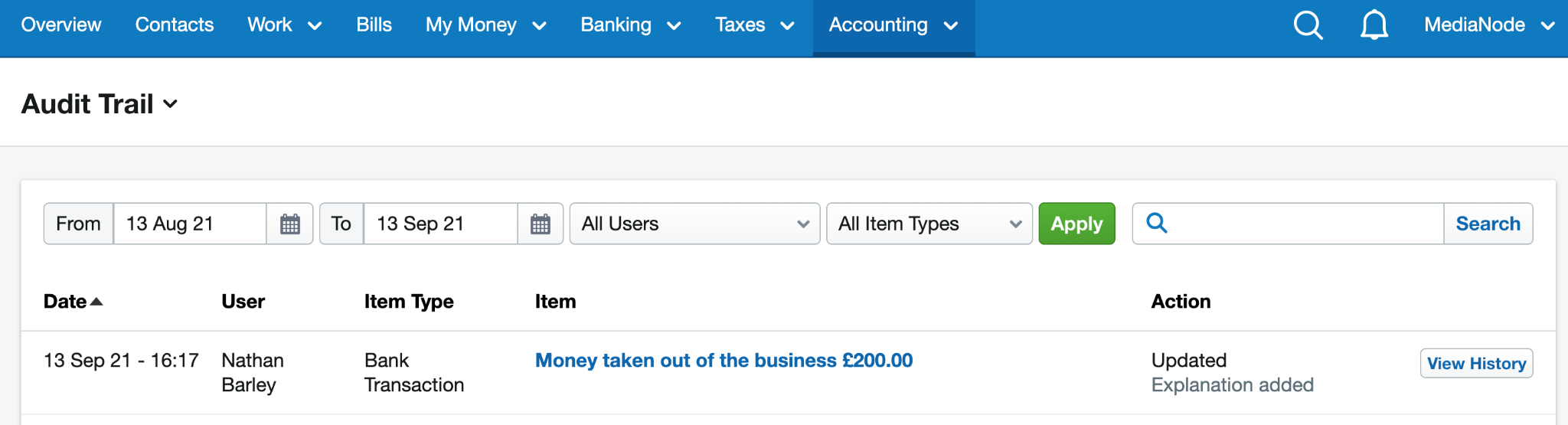
Task: Open the notifications bell
Action: coord(1374,25)
